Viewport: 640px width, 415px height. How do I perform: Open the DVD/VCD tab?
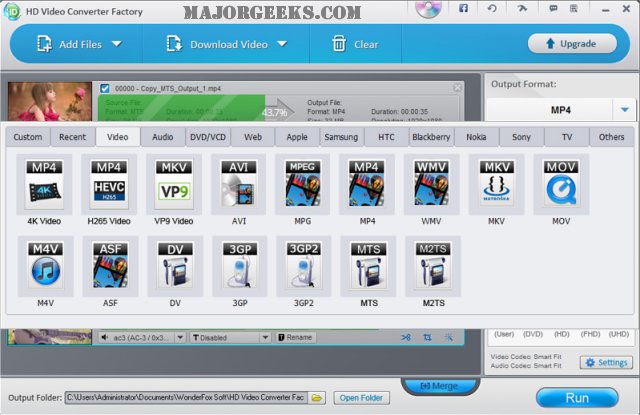(208, 137)
